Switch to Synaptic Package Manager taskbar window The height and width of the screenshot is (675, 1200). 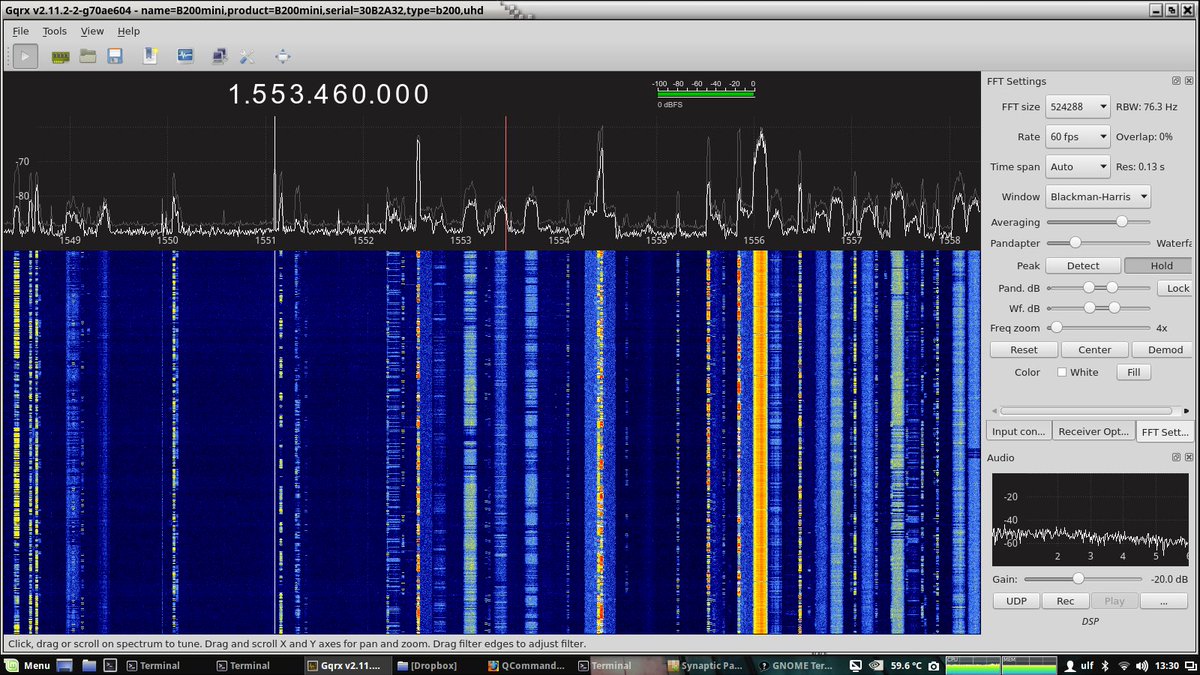click(705, 665)
